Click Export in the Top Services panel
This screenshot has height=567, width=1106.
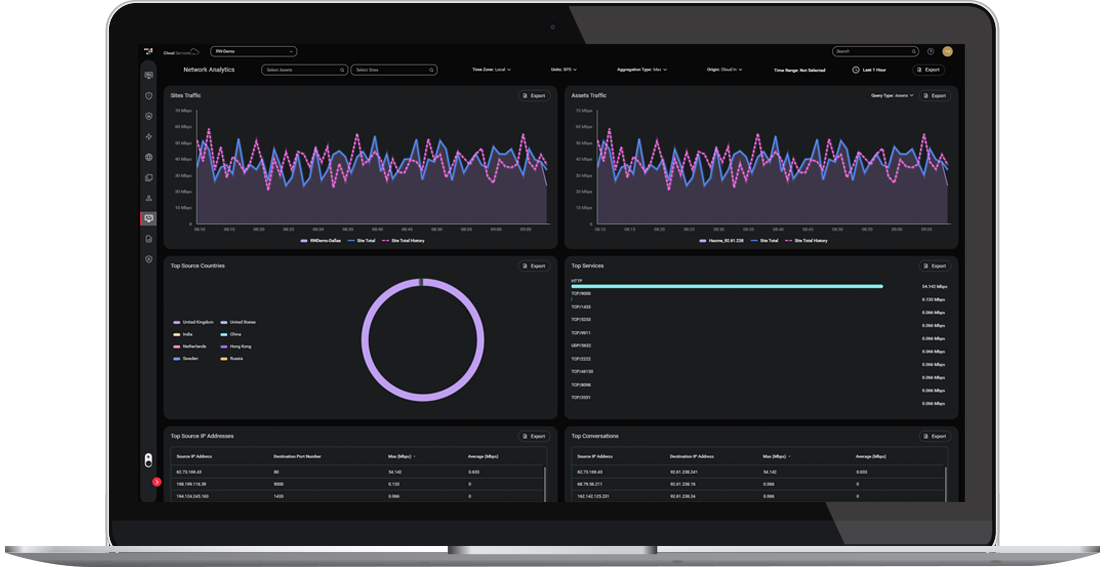934,266
